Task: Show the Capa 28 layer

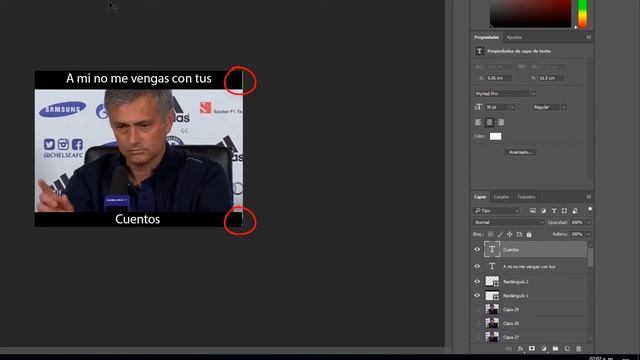Action: click(x=477, y=323)
